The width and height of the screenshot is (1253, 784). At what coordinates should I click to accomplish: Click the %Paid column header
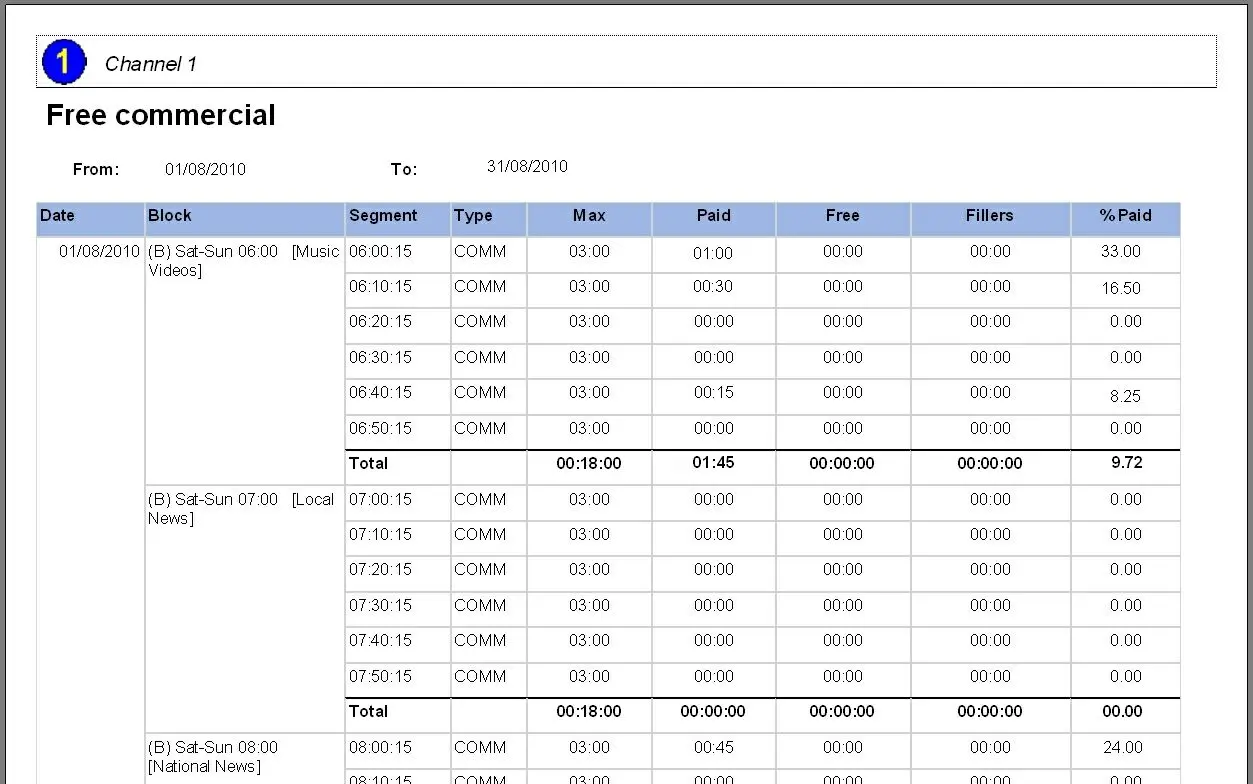(1125, 215)
